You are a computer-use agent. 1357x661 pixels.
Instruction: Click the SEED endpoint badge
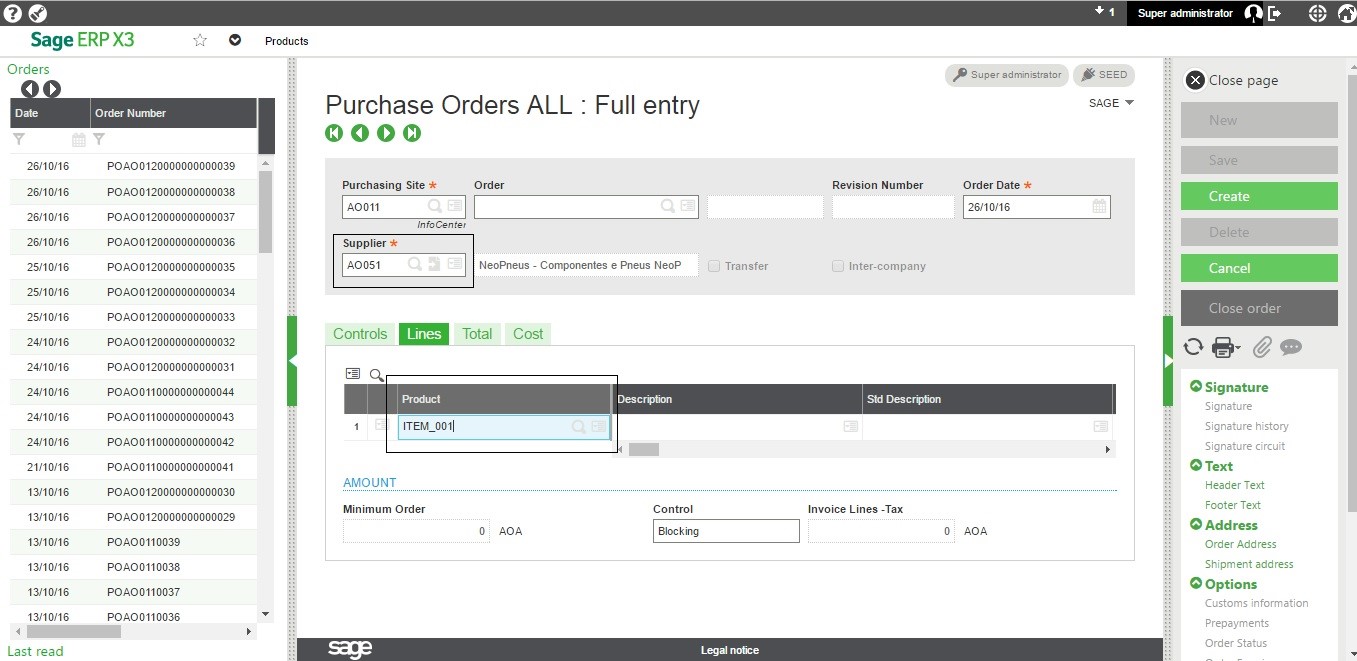[x=1104, y=75]
